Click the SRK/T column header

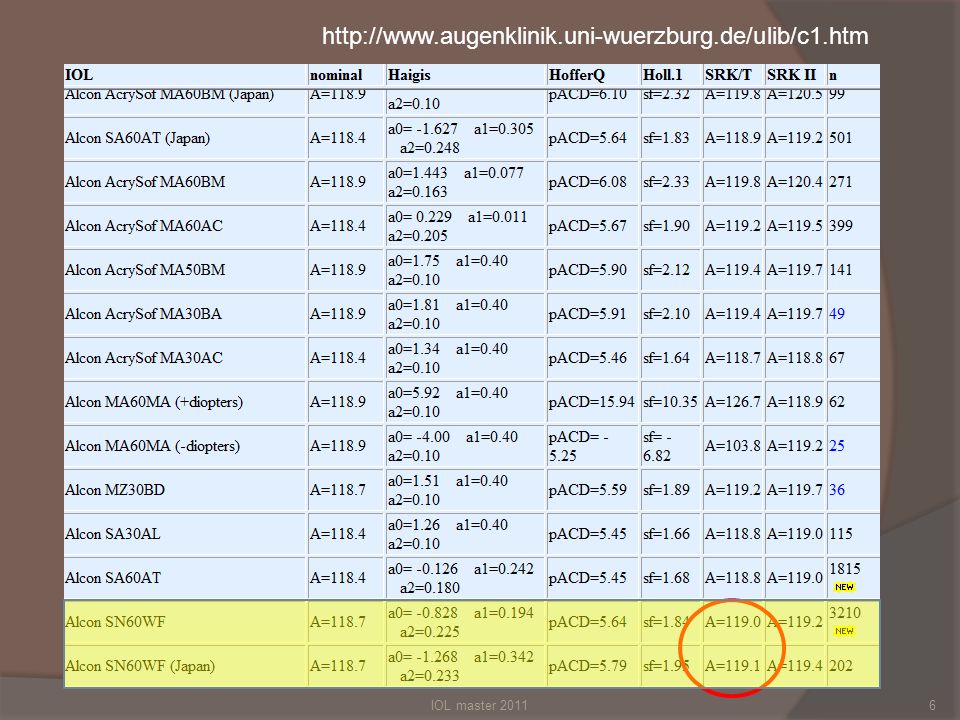coord(728,75)
